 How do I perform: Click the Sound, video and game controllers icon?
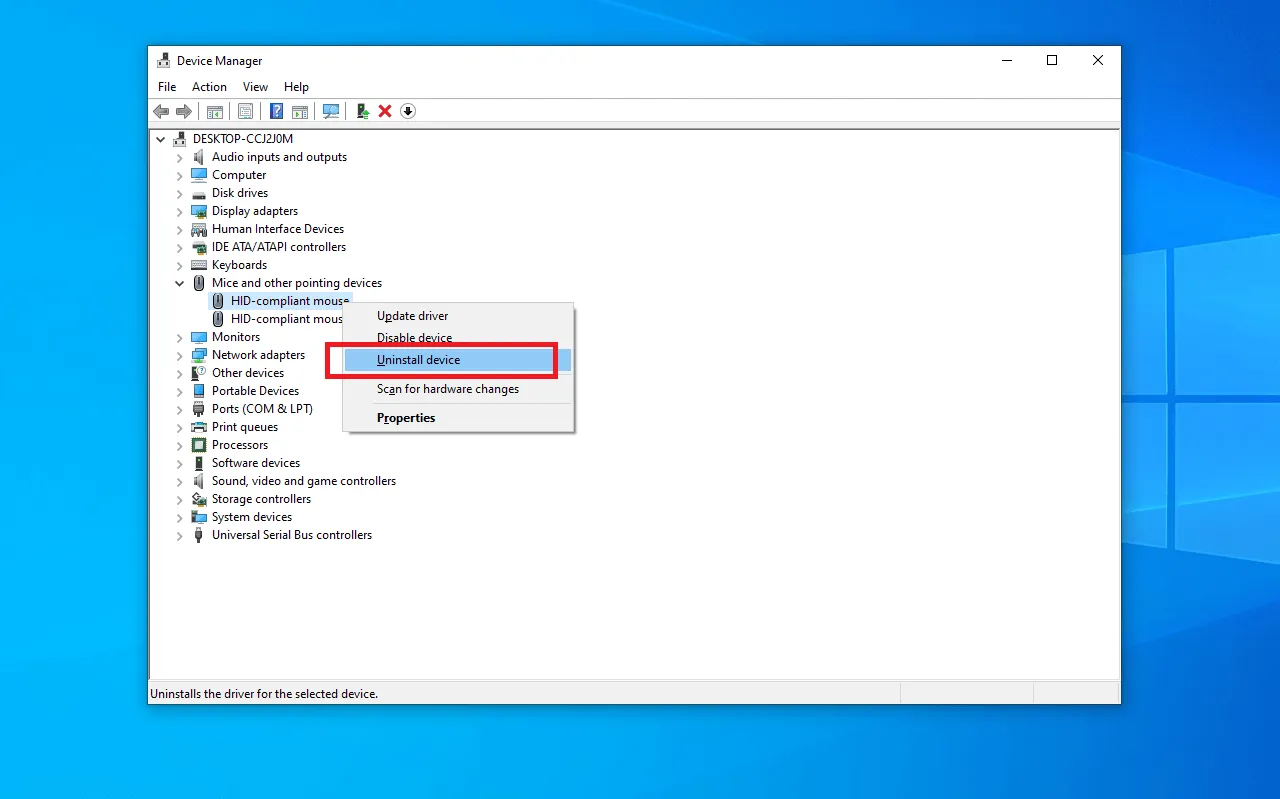199,481
